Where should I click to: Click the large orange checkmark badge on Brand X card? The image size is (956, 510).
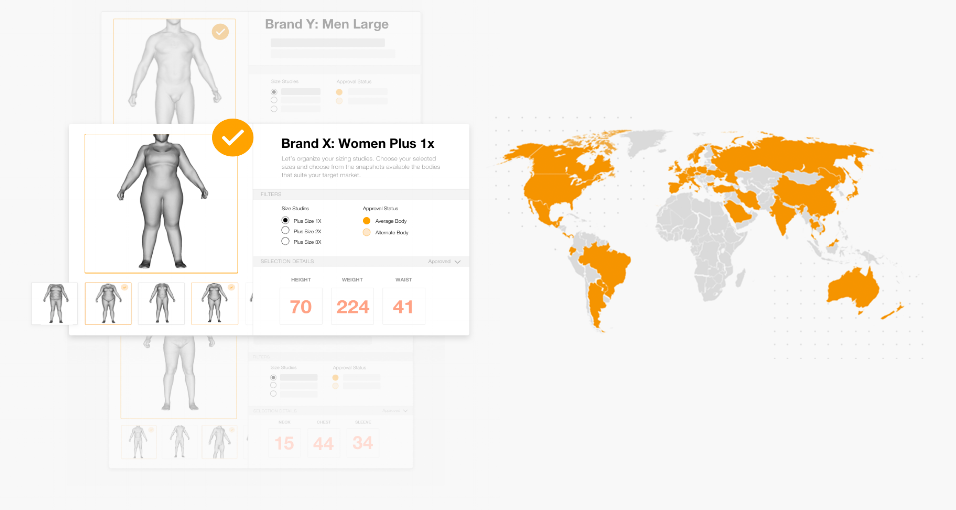232,138
